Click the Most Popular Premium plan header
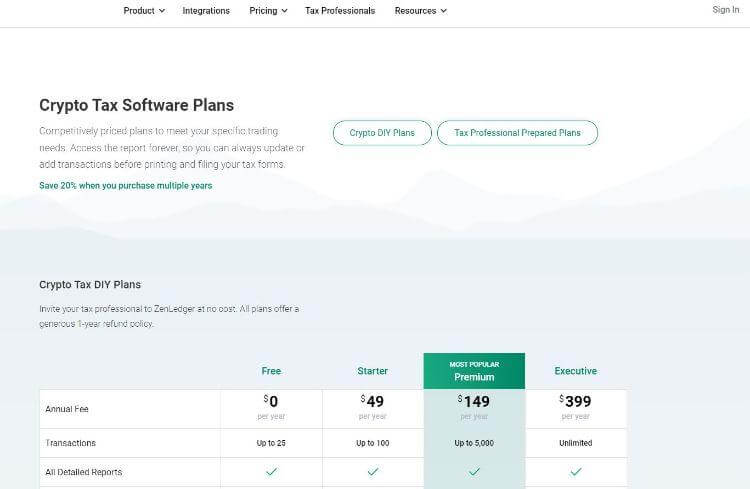Screen dimensions: 750x489 (474, 371)
